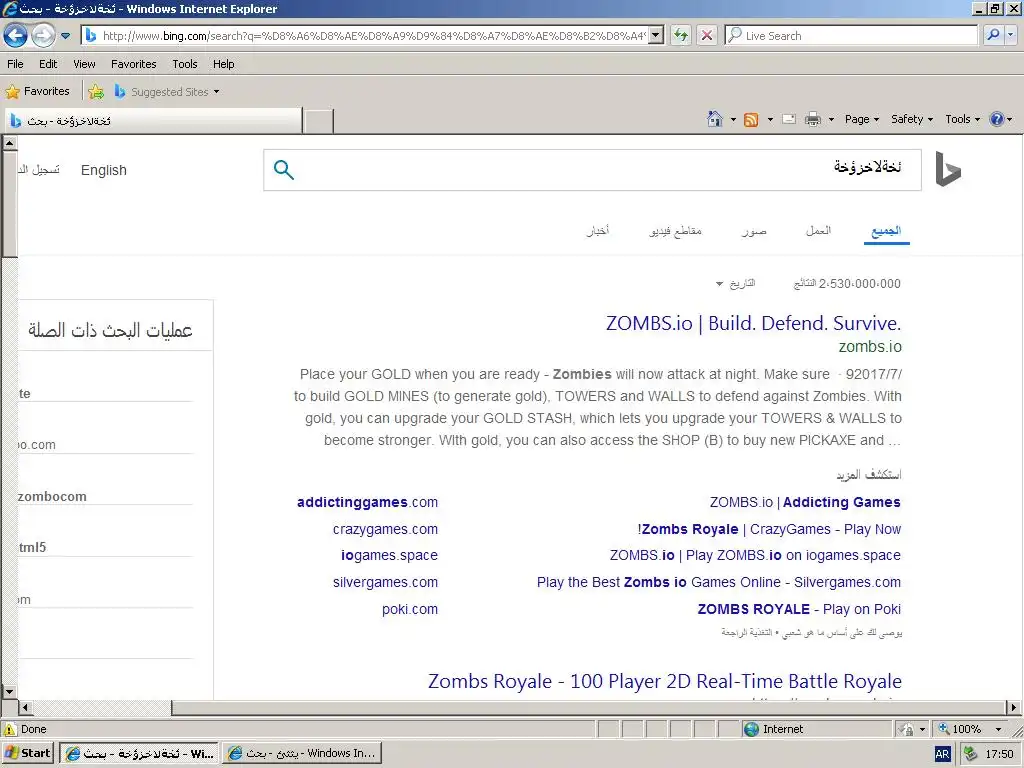Click the blue Help question mark icon
1024x768 pixels.
[997, 119]
